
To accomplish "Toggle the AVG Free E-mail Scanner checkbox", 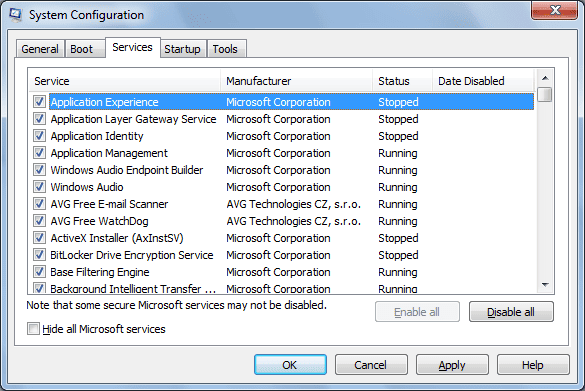I will (x=39, y=204).
